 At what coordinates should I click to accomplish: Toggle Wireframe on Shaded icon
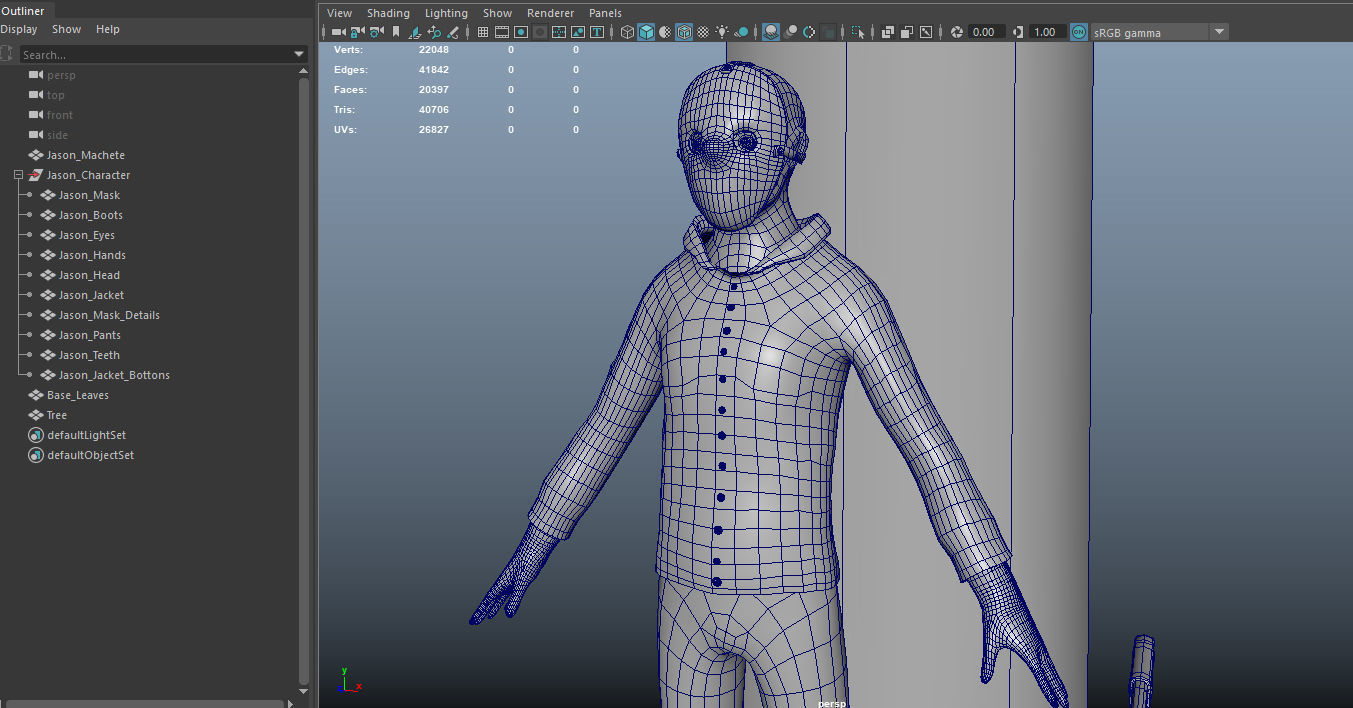[x=684, y=32]
